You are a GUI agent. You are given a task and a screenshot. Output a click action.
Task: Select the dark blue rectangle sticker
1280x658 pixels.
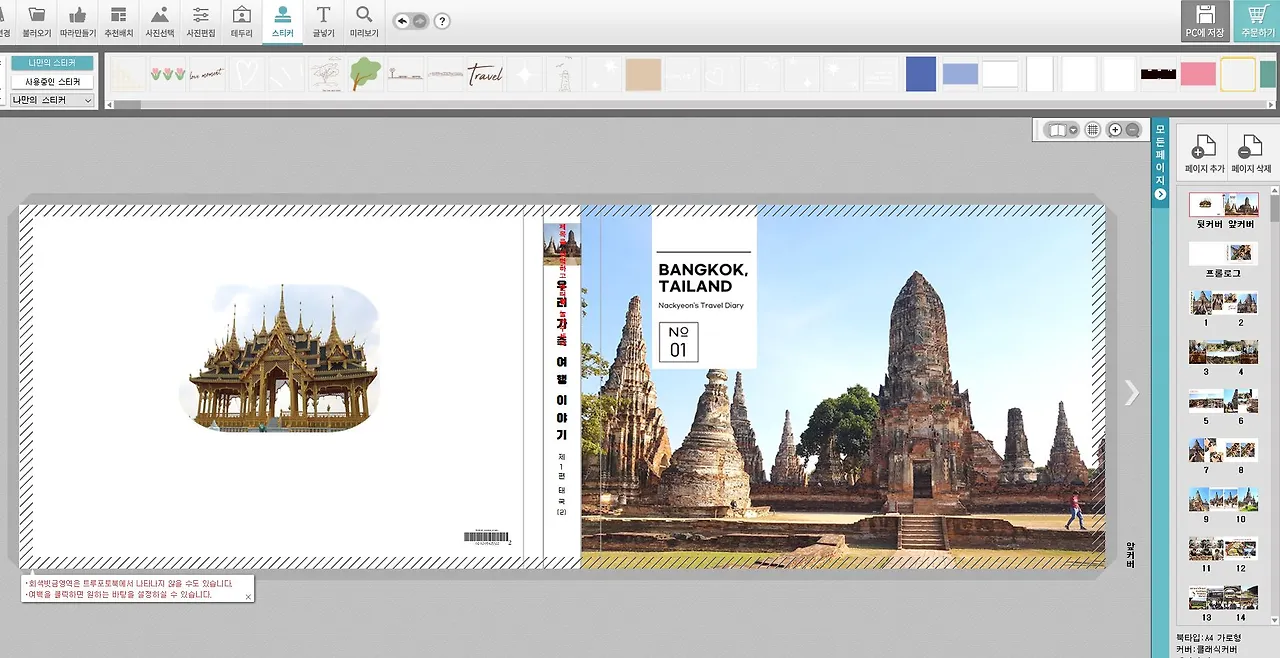pyautogui.click(x=921, y=74)
